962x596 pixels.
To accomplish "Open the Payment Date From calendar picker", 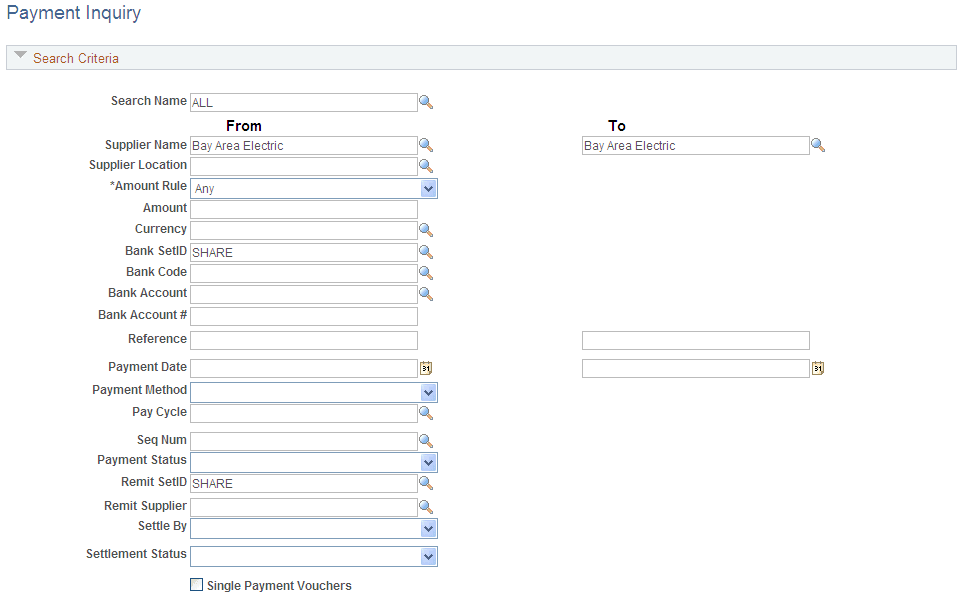I will (425, 368).
